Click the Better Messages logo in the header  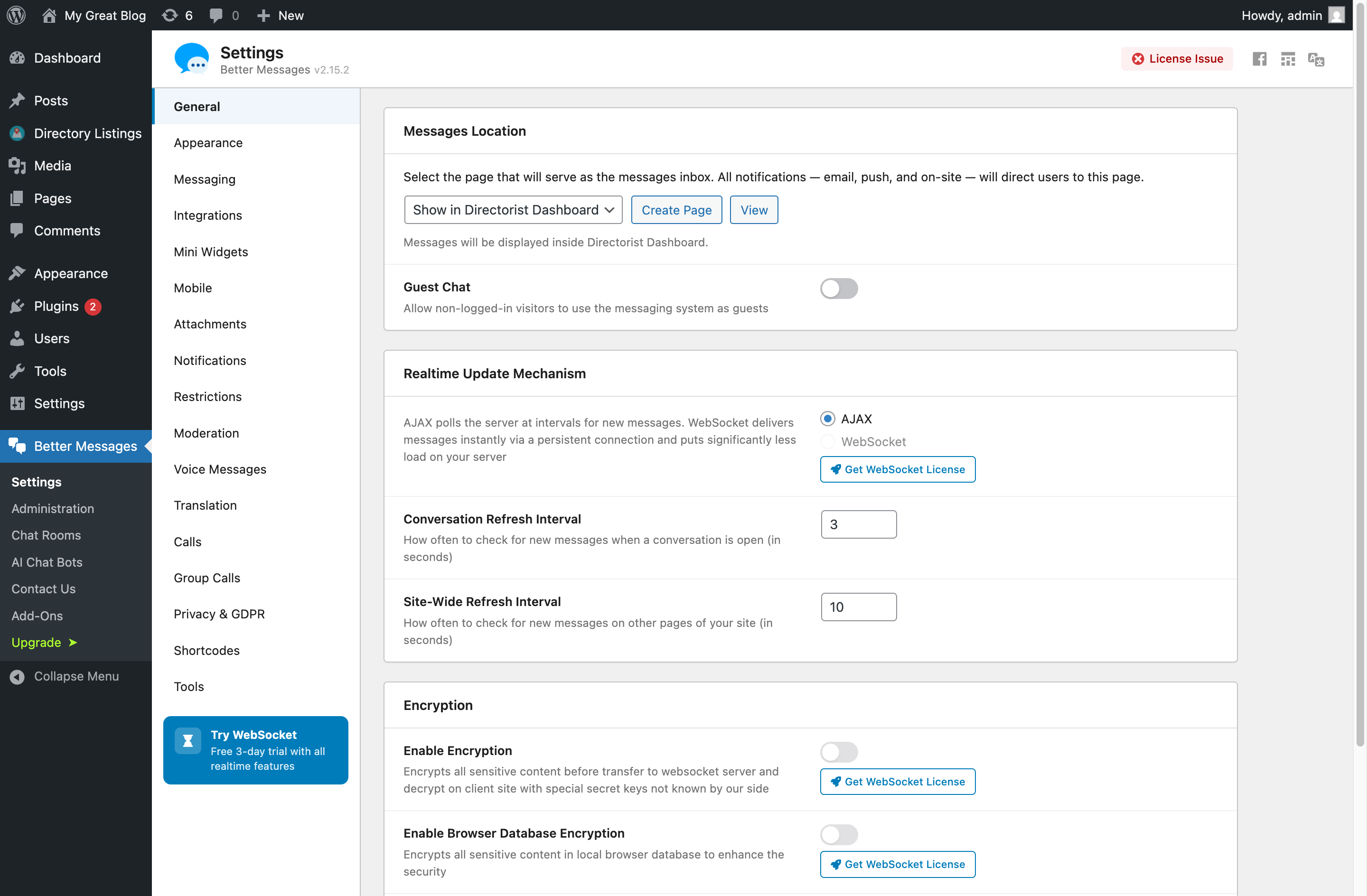191,58
